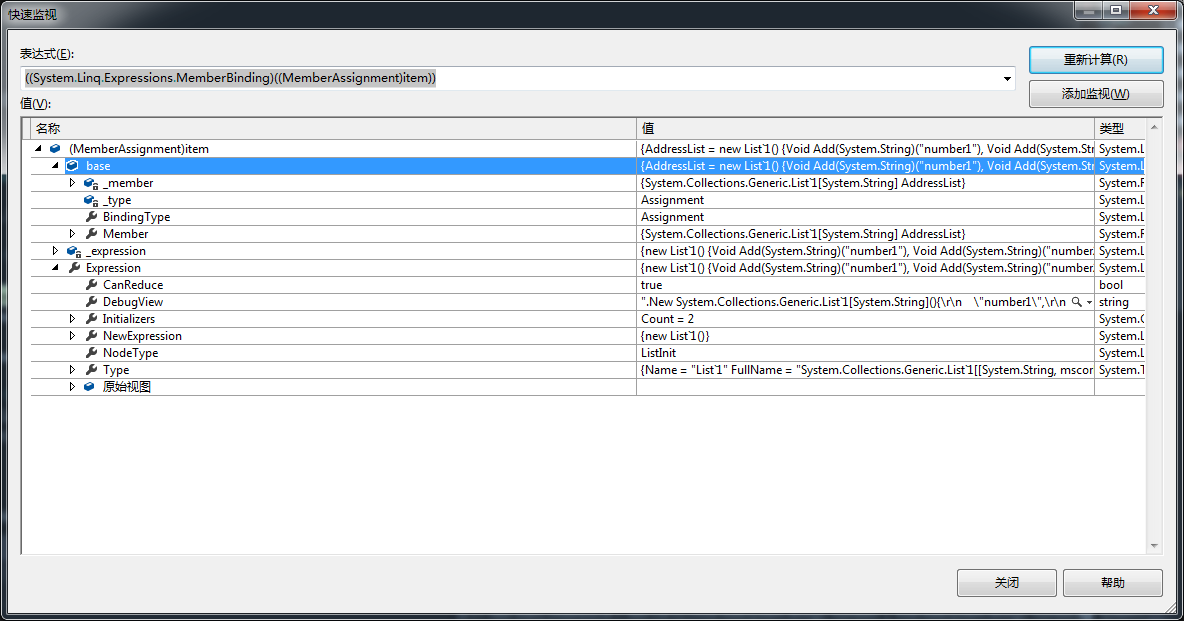Click the property icon beside BindingType
This screenshot has height=621, width=1184.
pyautogui.click(x=91, y=217)
